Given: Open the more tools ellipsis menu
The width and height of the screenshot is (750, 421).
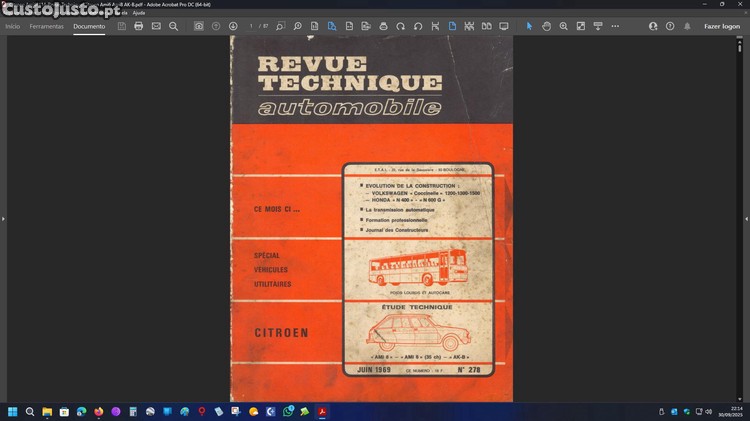Looking at the screenshot, I should click(615, 26).
